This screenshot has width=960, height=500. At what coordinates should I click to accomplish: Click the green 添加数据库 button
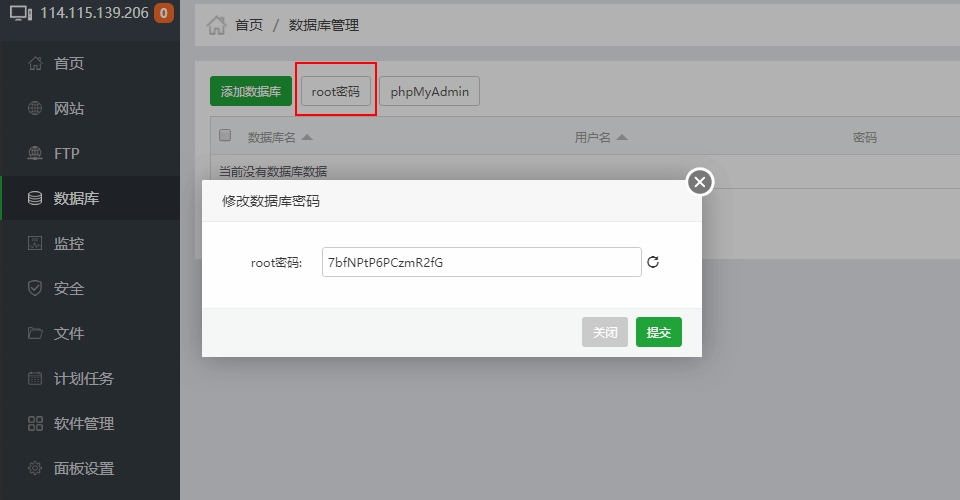coord(251,91)
